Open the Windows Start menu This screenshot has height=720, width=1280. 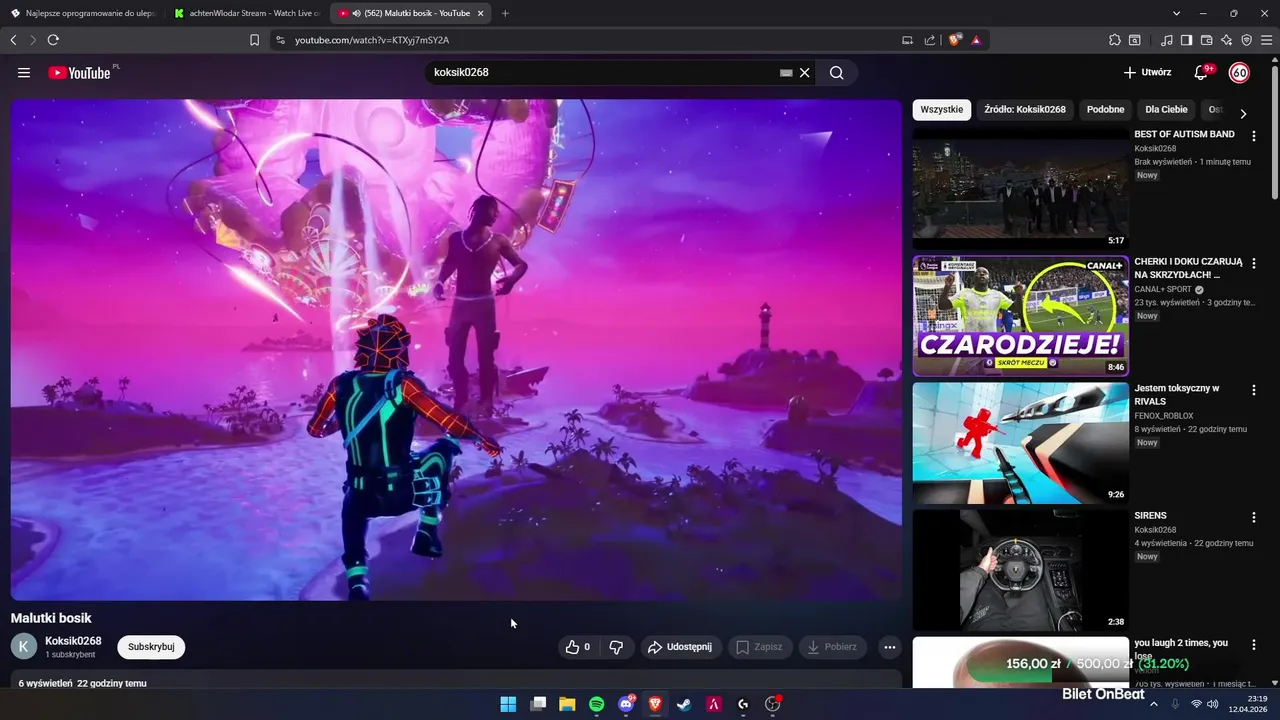point(508,704)
